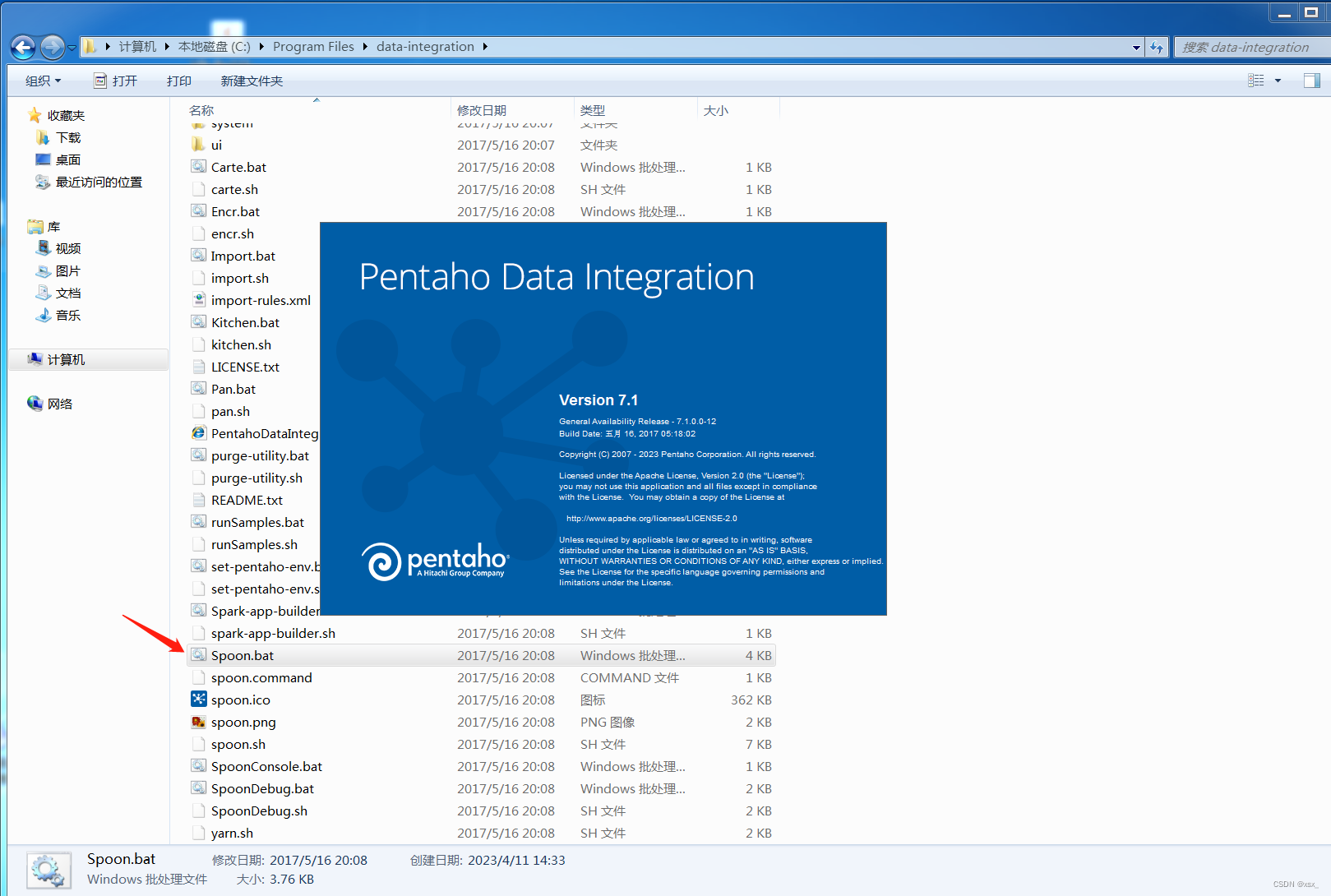Click the LICENSE.txt file icon
The width and height of the screenshot is (1331, 896).
click(x=199, y=367)
